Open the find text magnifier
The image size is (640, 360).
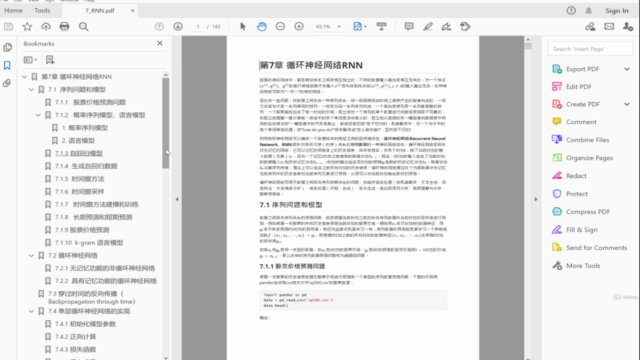coord(84,27)
